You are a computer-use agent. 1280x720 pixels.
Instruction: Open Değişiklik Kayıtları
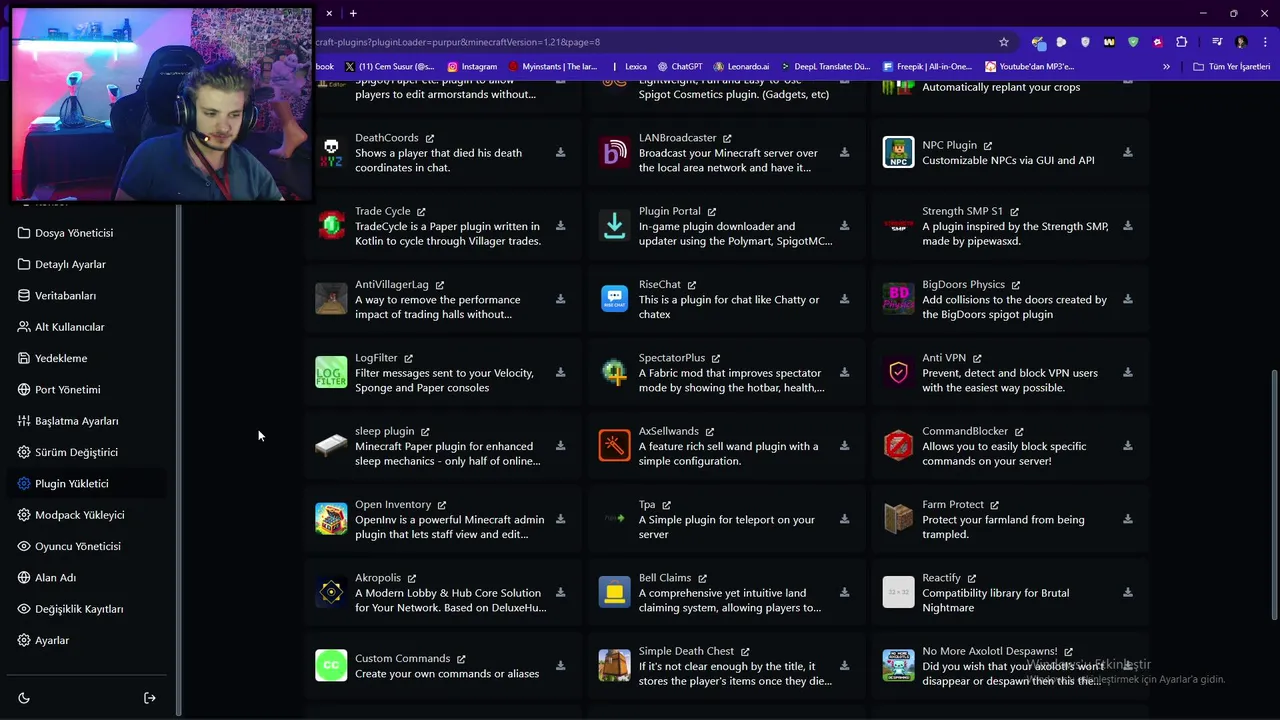(87, 609)
